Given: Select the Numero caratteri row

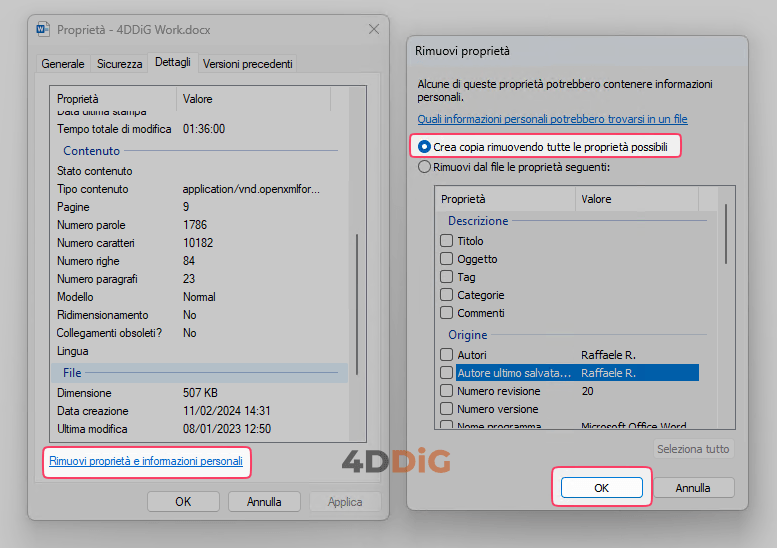Looking at the screenshot, I should coord(200,243).
